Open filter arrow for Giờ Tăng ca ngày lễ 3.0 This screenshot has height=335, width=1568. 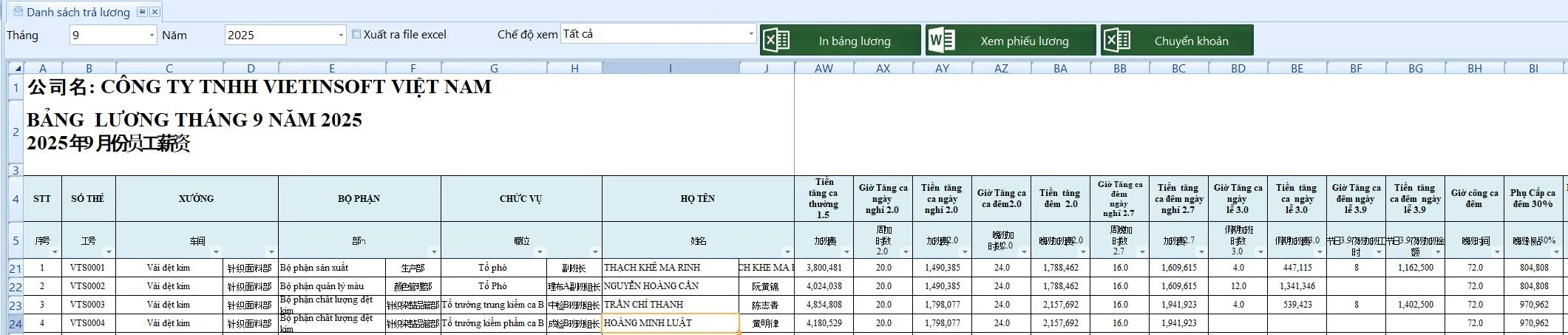click(x=1260, y=252)
